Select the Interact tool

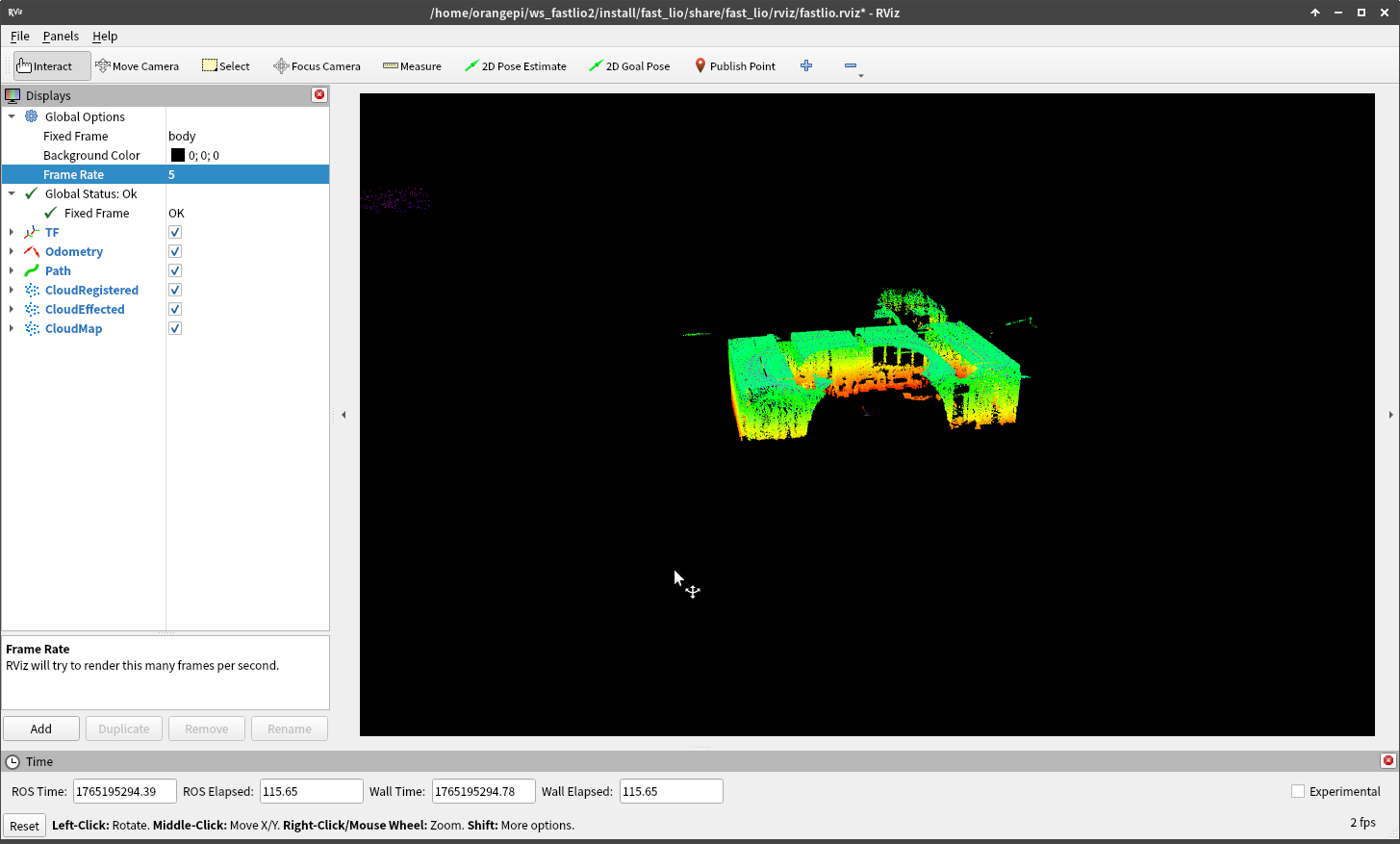tap(52, 66)
